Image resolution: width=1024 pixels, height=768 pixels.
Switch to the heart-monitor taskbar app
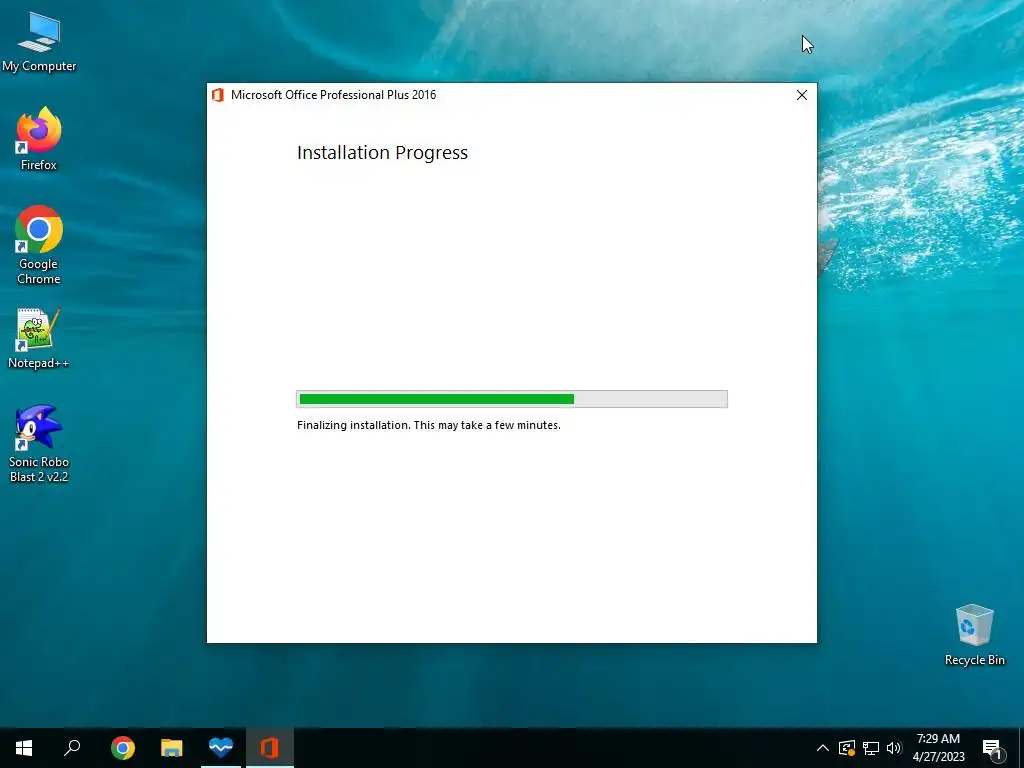point(221,748)
